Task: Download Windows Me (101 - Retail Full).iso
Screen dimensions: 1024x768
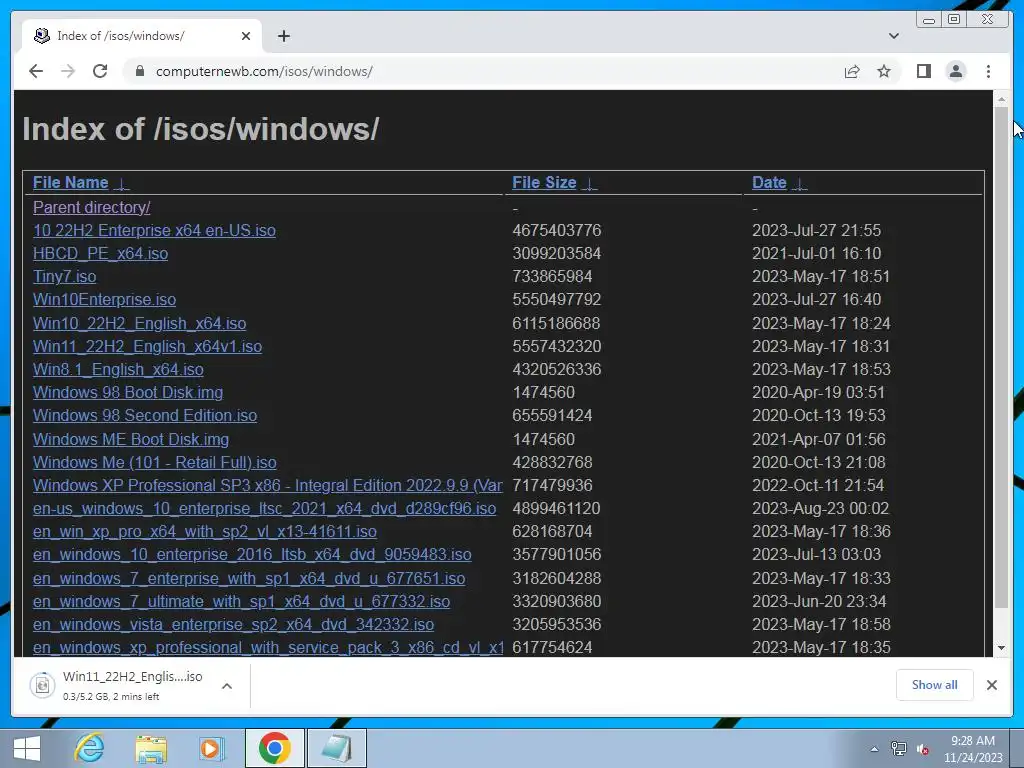Action: tap(155, 462)
